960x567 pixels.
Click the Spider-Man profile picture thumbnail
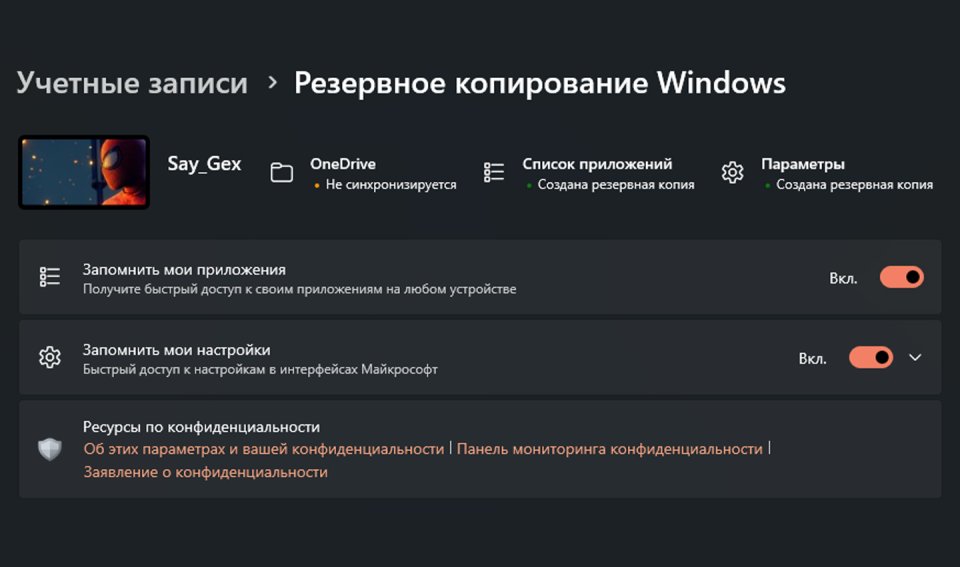click(84, 172)
